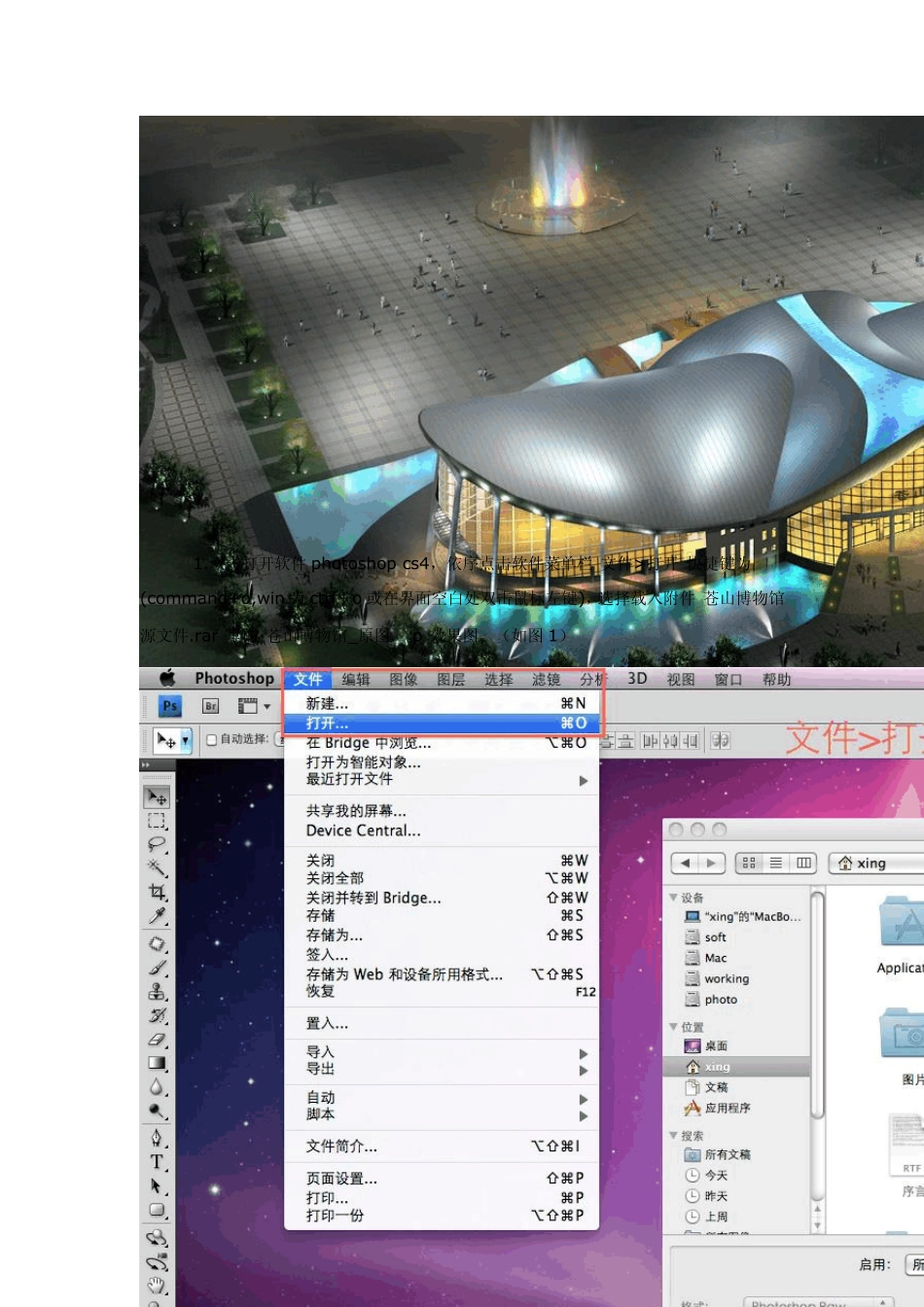This screenshot has height=1307, width=924.
Task: Collapse the 设备 sidebar section
Action: coord(674,898)
